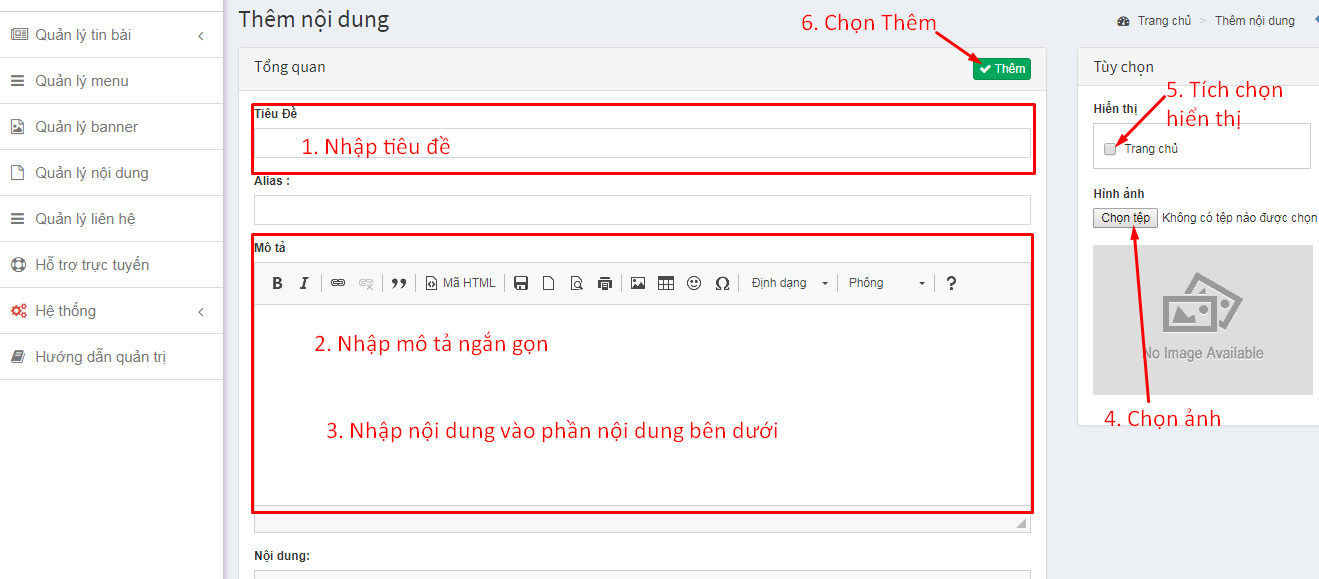This screenshot has width=1319, height=579.
Task: Click the picture icon of Quản lý banner
Action: (x=17, y=127)
